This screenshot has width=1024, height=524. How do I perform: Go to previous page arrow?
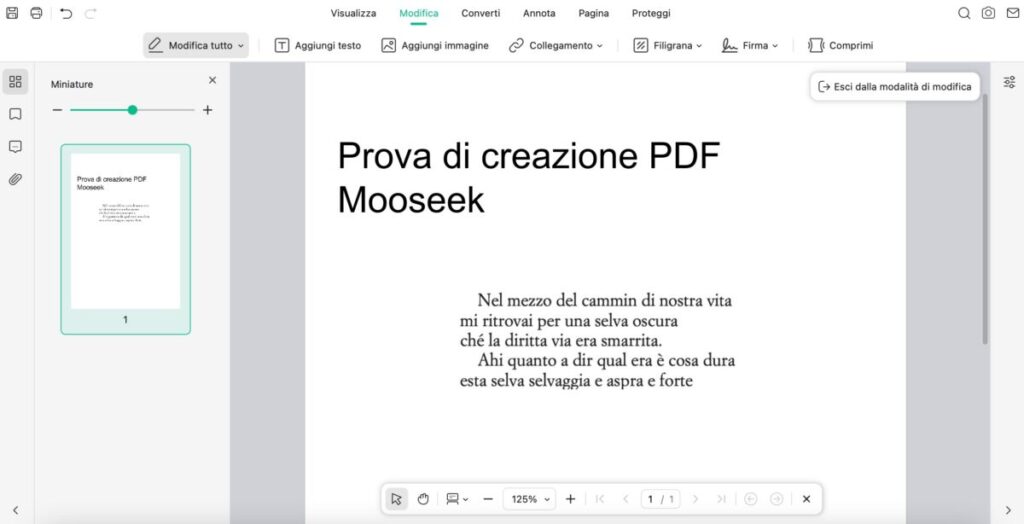tap(626, 499)
